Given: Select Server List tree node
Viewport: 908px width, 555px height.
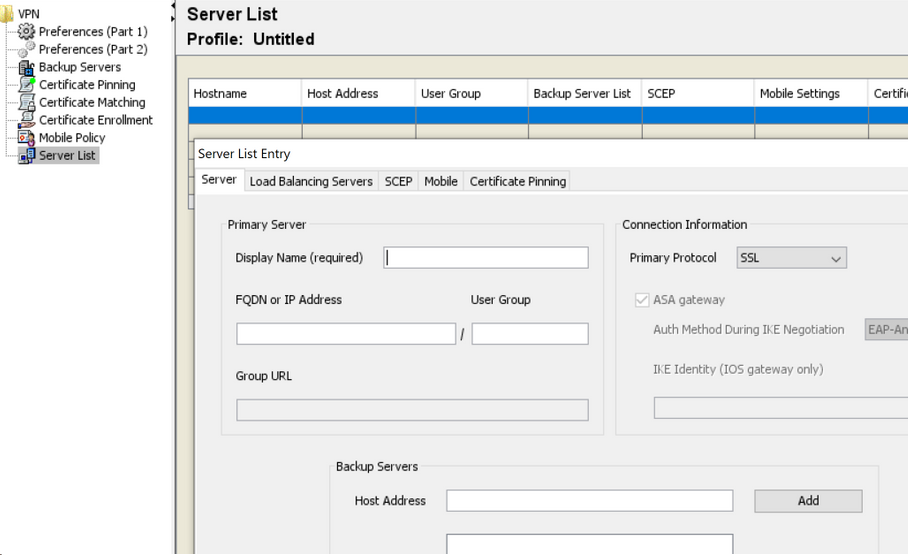Looking at the screenshot, I should [x=67, y=155].
